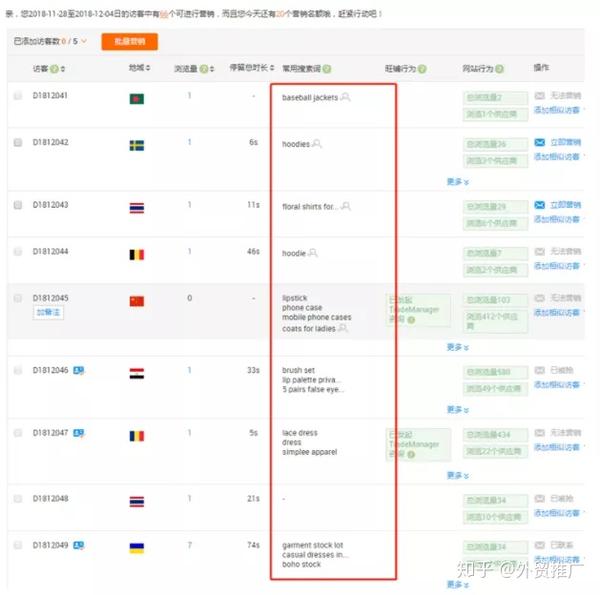Open help icon next to 访客 header
The image size is (600, 595).
click(54, 69)
